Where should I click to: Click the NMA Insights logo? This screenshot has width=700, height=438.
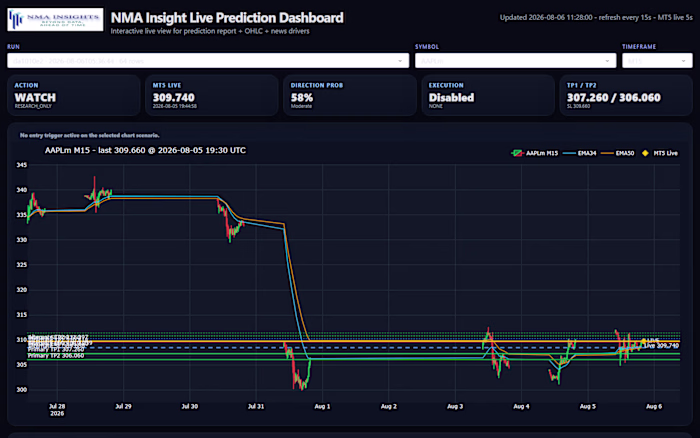click(x=55, y=20)
